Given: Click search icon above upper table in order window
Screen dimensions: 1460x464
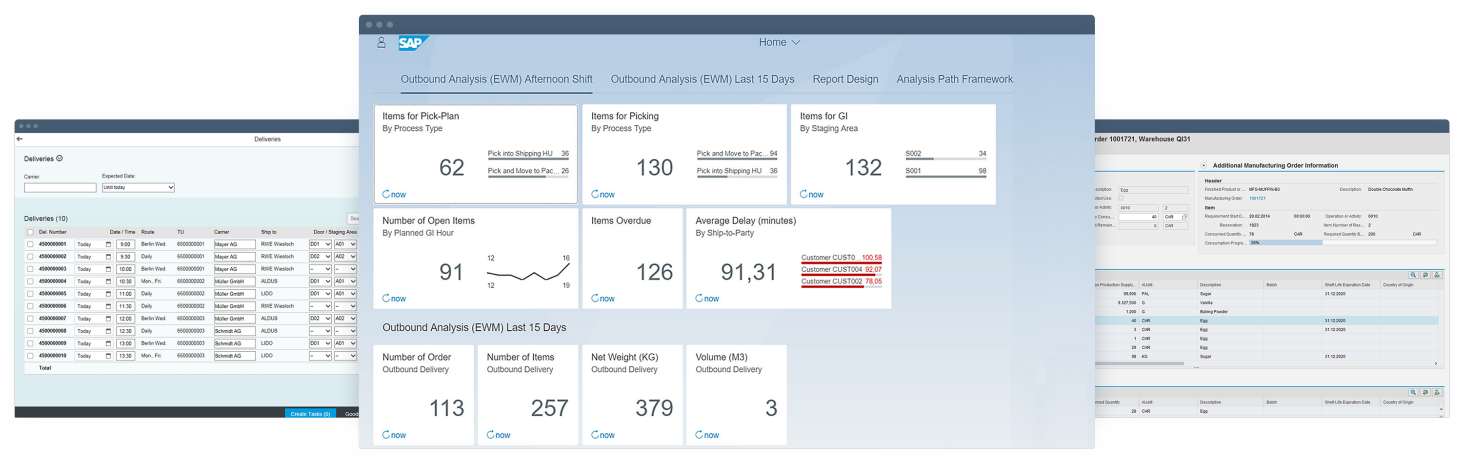Looking at the screenshot, I should tap(1414, 274).
